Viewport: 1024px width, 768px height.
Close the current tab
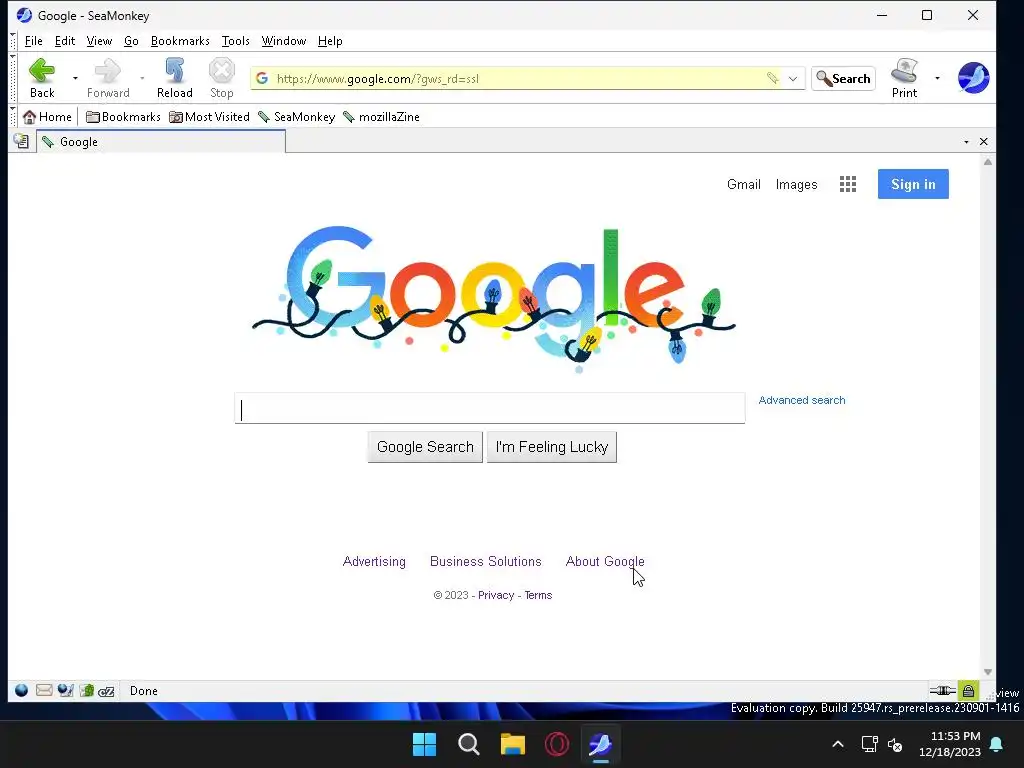[984, 142]
